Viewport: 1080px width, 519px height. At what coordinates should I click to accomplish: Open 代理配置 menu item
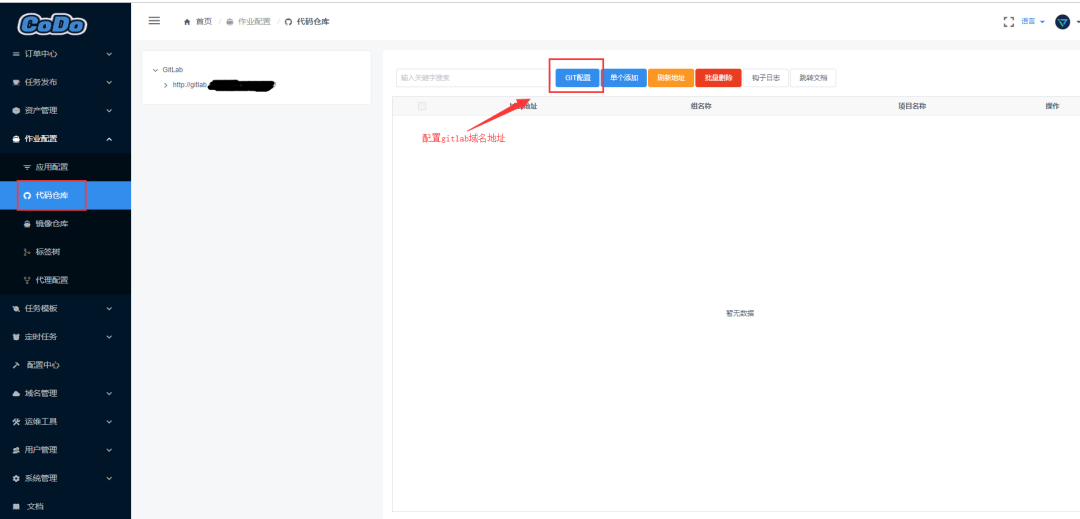click(x=65, y=280)
